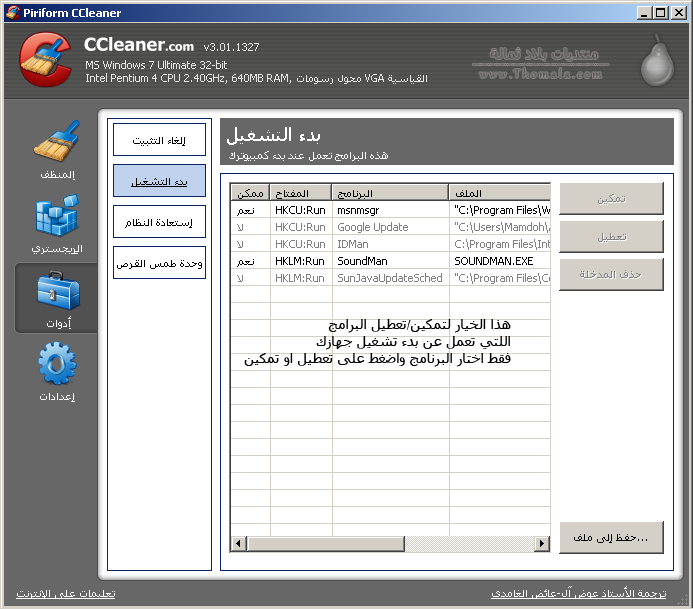Click the HKCU:Run key of IDMan row
This screenshot has width=693, height=609.
tap(300, 244)
